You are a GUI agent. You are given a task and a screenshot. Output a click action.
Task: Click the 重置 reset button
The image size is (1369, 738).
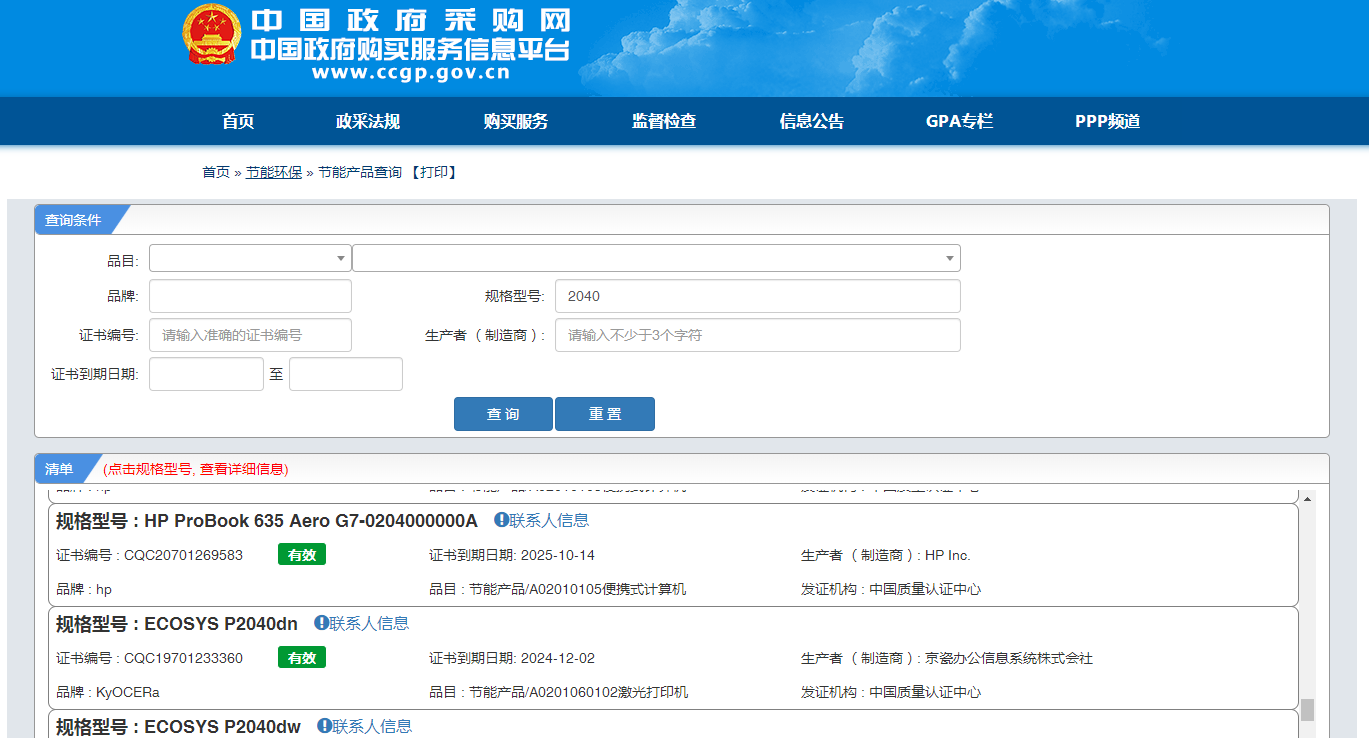(605, 414)
